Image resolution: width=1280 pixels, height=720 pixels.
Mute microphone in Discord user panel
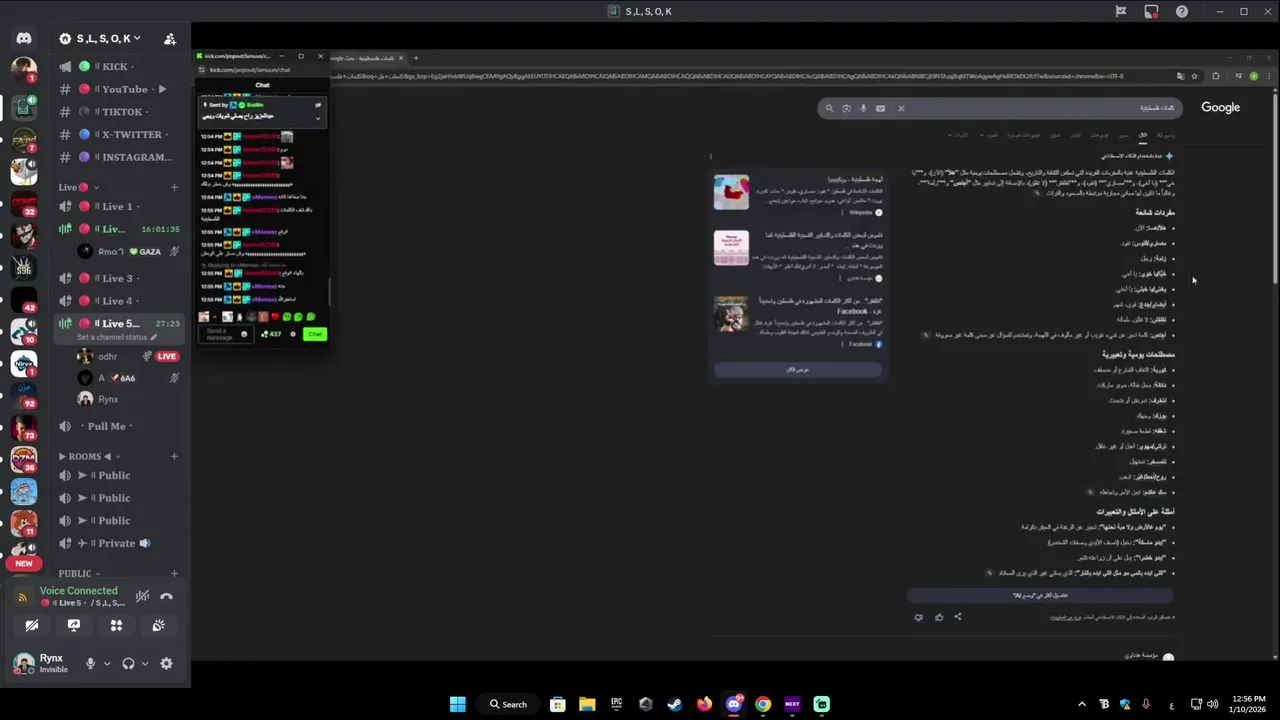pos(90,663)
